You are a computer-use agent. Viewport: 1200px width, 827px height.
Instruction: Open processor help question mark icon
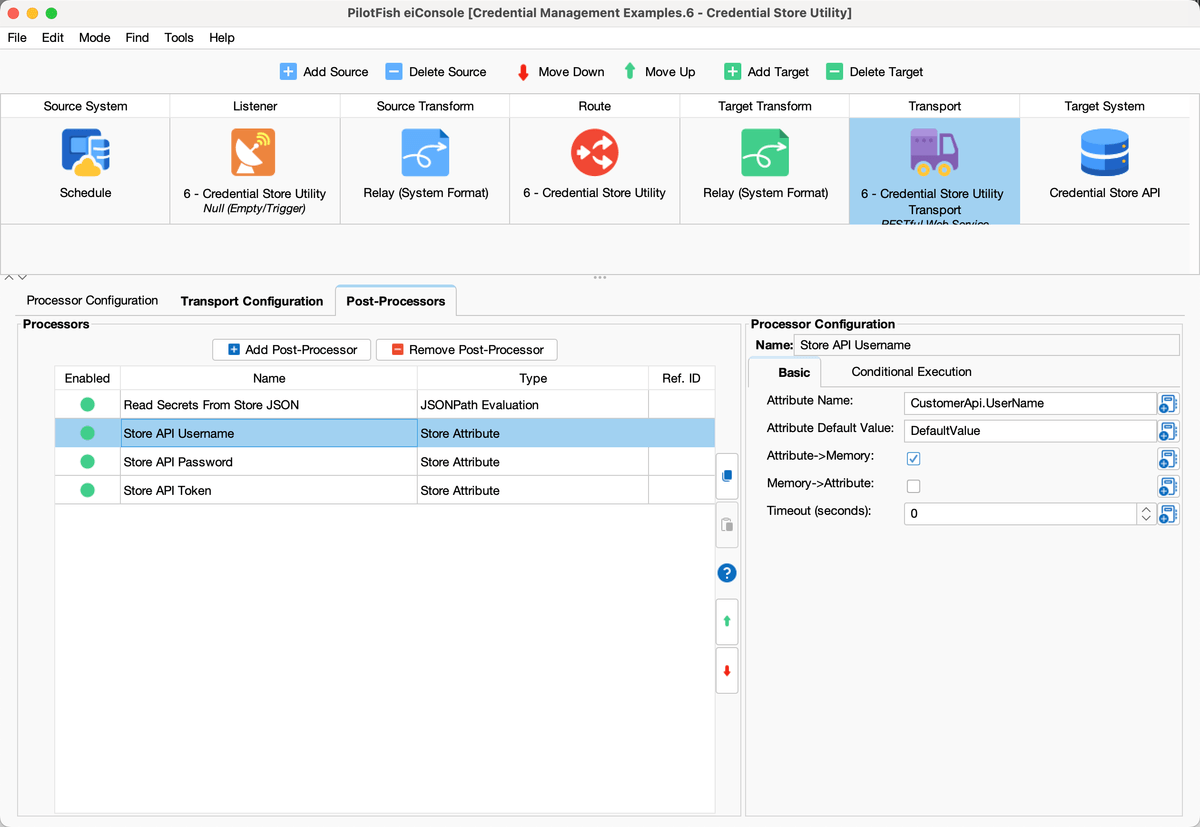pos(727,573)
